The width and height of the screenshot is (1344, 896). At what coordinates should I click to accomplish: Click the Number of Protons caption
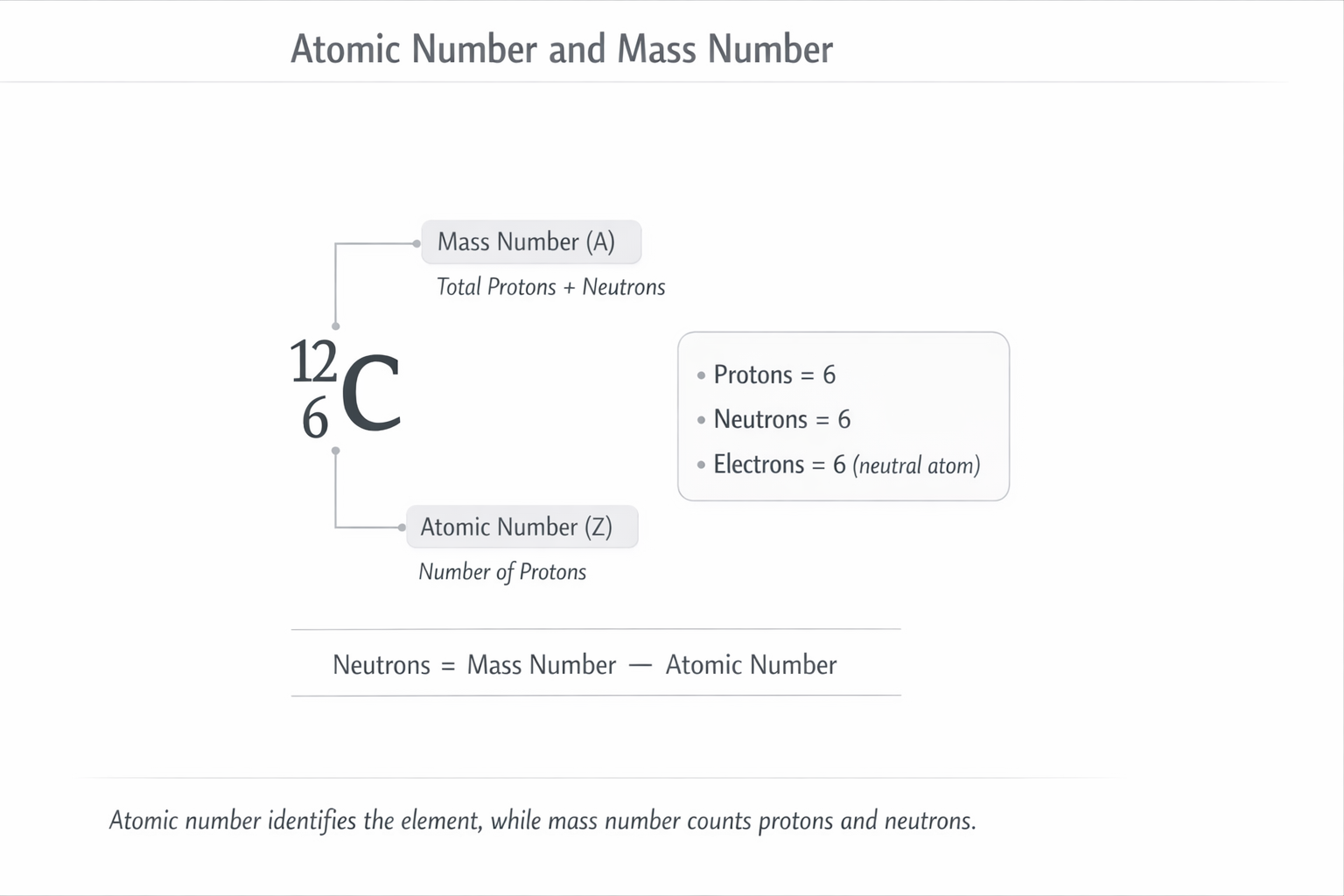pos(502,572)
